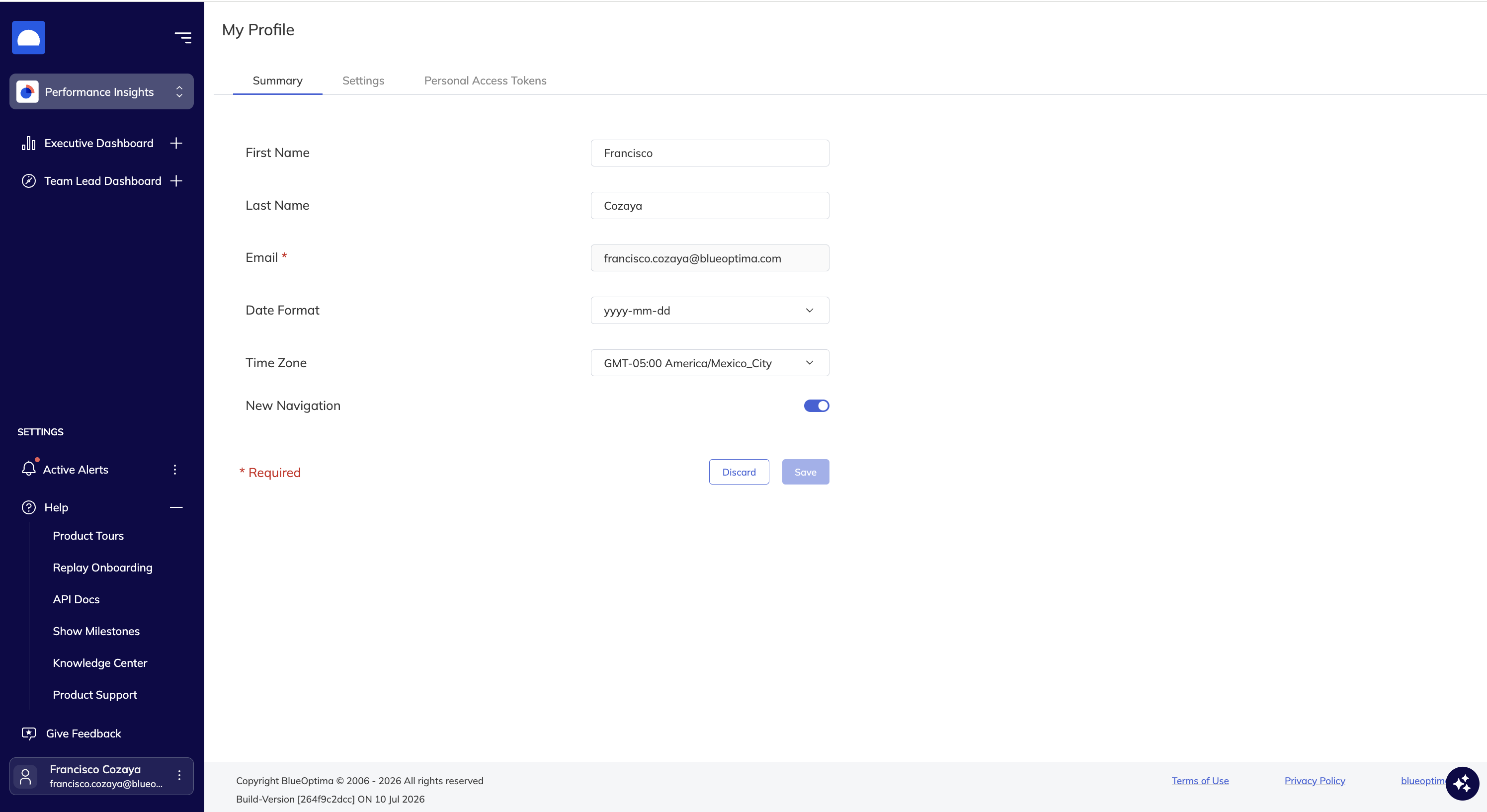Open the Executive Dashboard bar chart icon

click(x=28, y=143)
